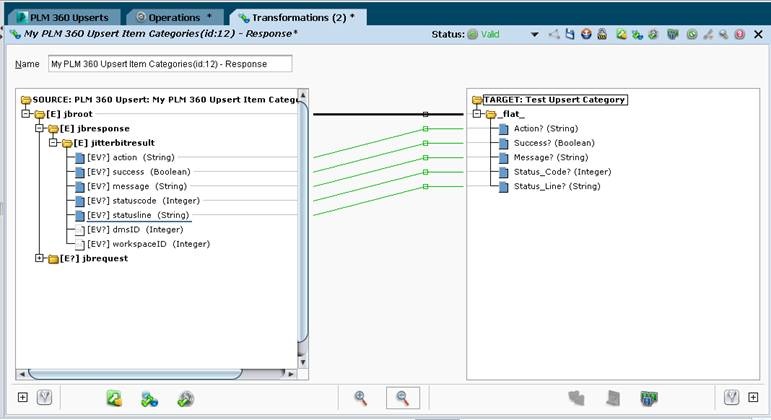Collapse the jbresponse node
771x420 pixels.
point(39,129)
